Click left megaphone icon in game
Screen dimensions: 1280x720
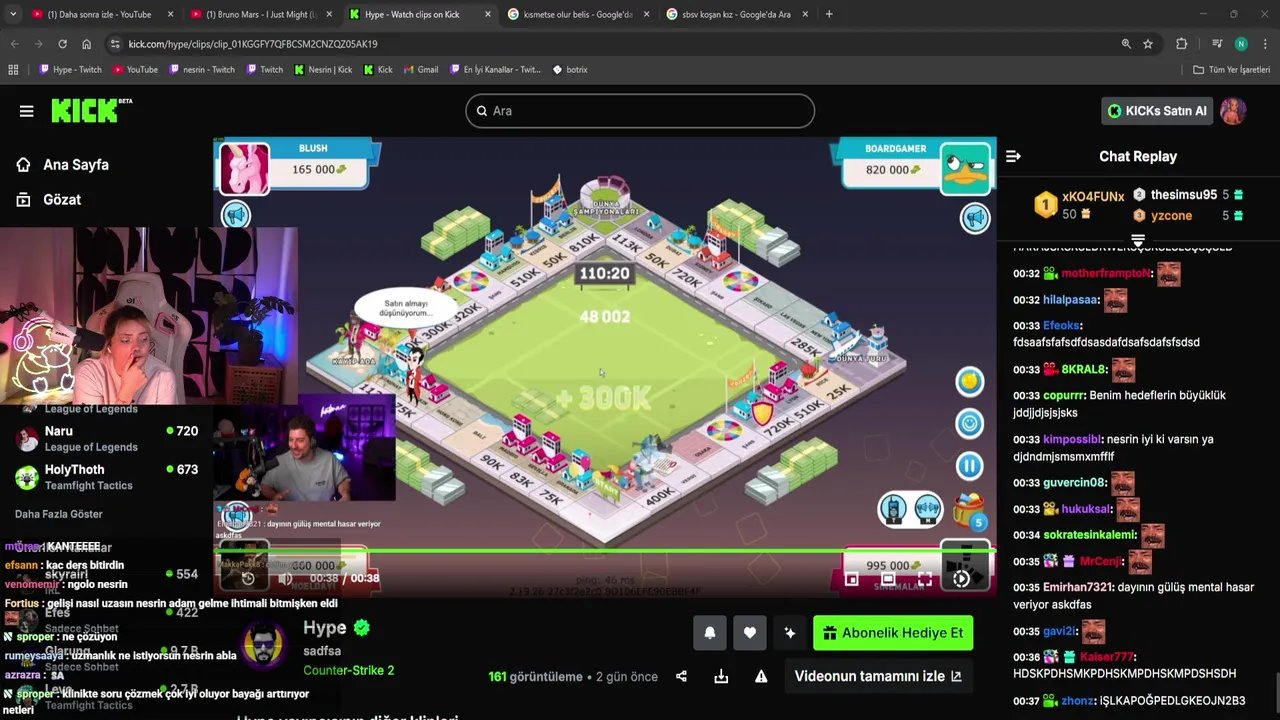[236, 216]
